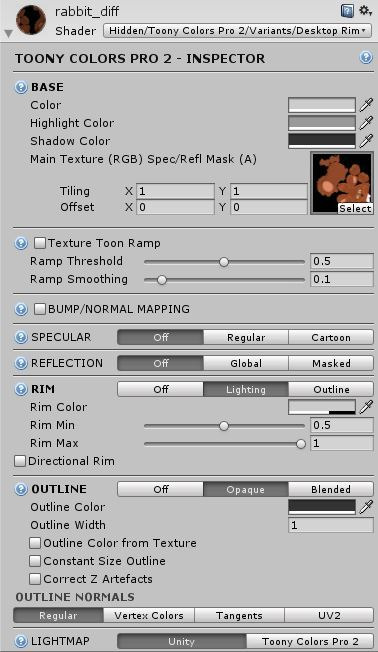Select UV2 outline normals
Image resolution: width=378 pixels, height=652 pixels.
pos(329,616)
